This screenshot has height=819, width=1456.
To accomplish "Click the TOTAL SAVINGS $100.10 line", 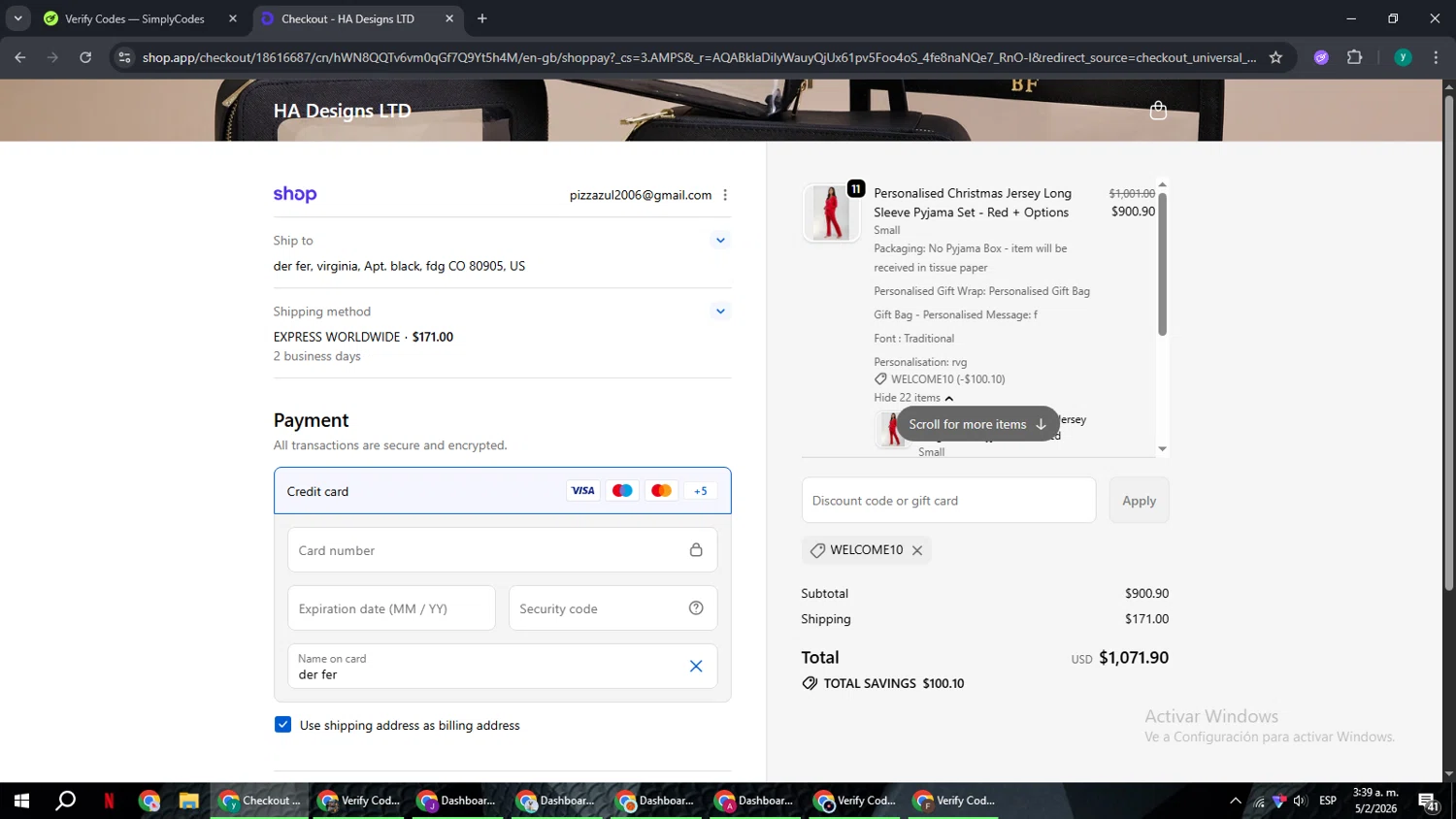I will pyautogui.click(x=882, y=683).
